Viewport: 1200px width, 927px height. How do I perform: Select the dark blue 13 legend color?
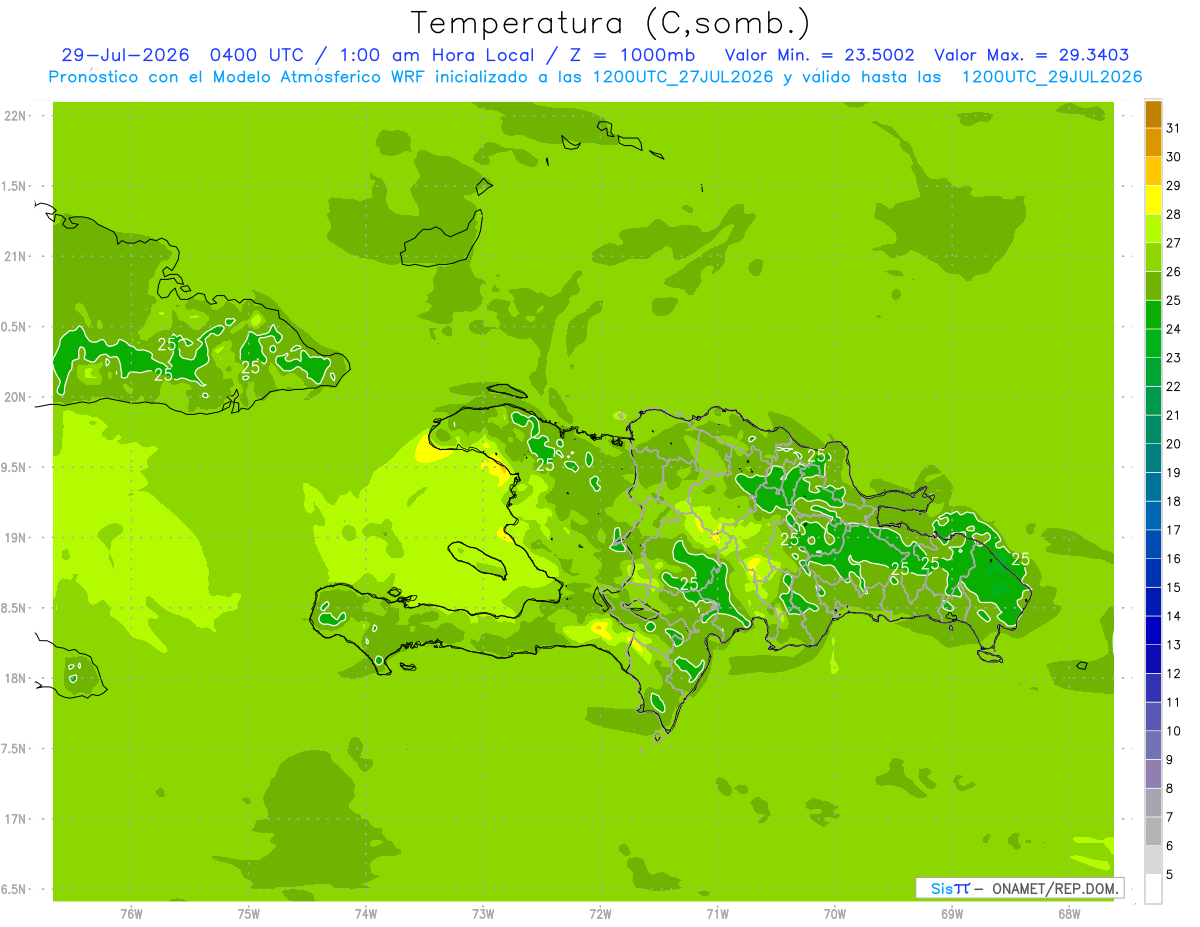[x=1153, y=631]
